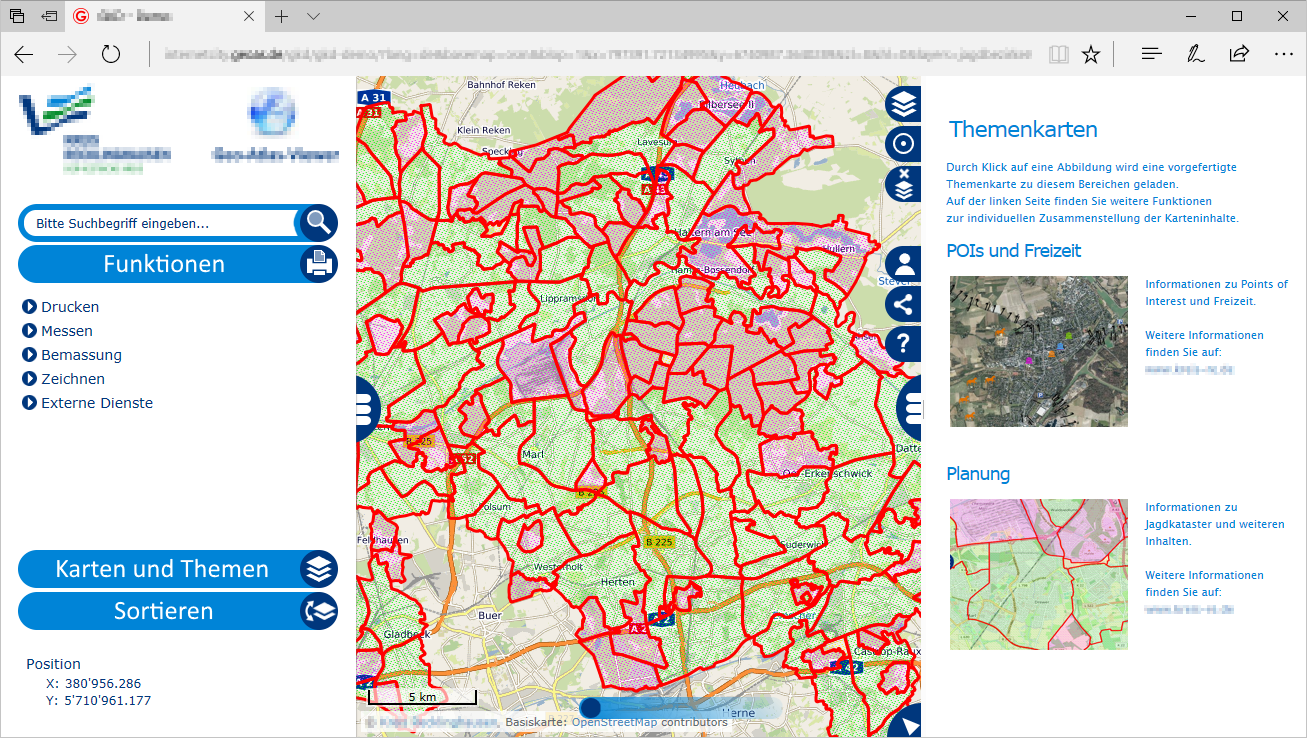The height and width of the screenshot is (738, 1307).
Task: Click the Marl label on the map
Action: coord(533,455)
